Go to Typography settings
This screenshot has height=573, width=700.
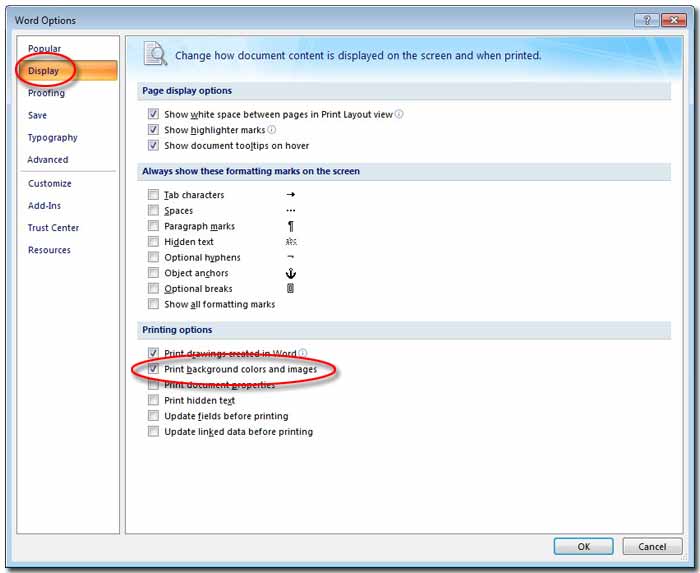(52, 137)
